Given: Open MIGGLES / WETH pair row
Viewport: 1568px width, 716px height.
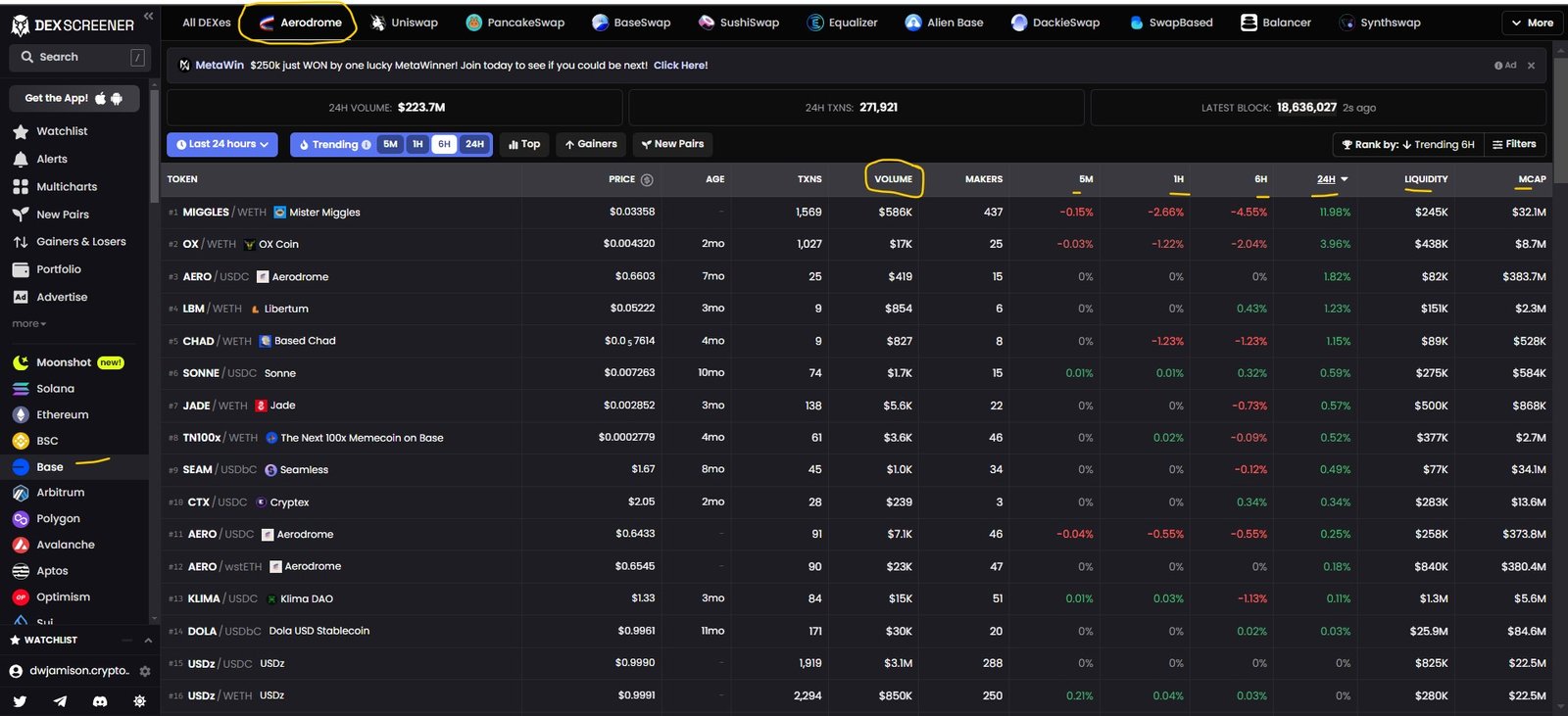Looking at the screenshot, I should (x=857, y=213).
